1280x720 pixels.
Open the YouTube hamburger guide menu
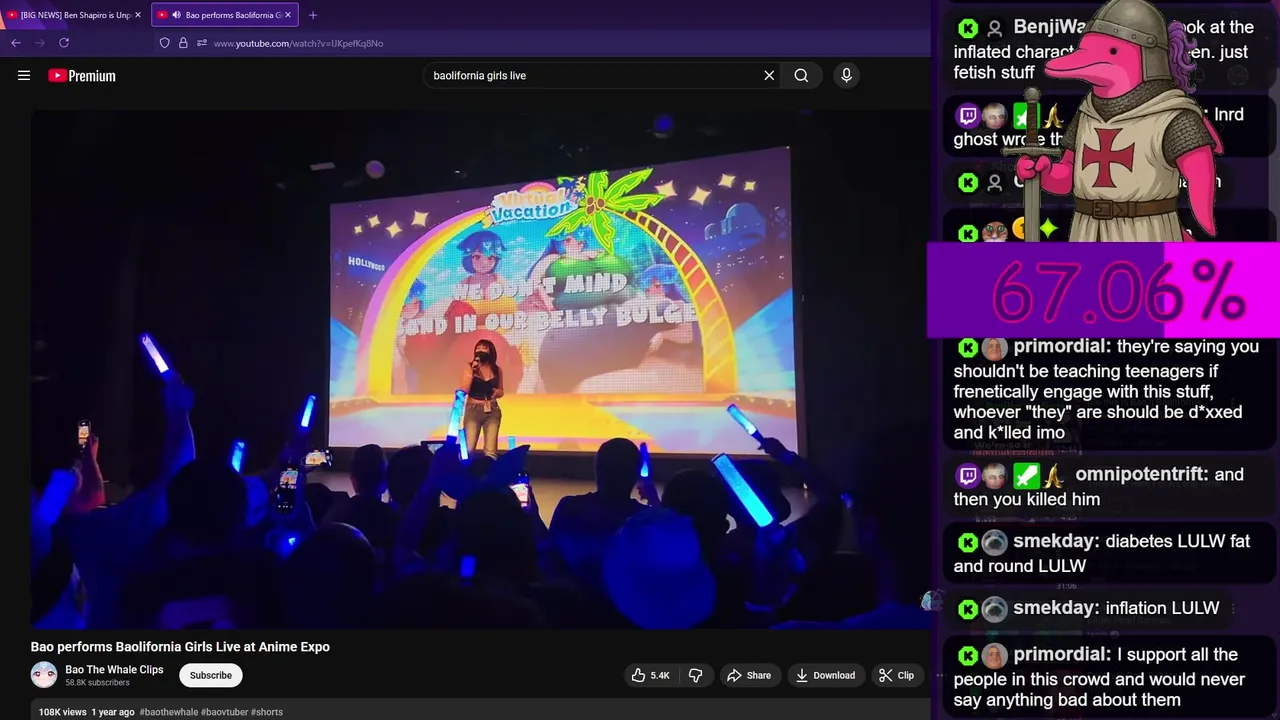pyautogui.click(x=24, y=75)
